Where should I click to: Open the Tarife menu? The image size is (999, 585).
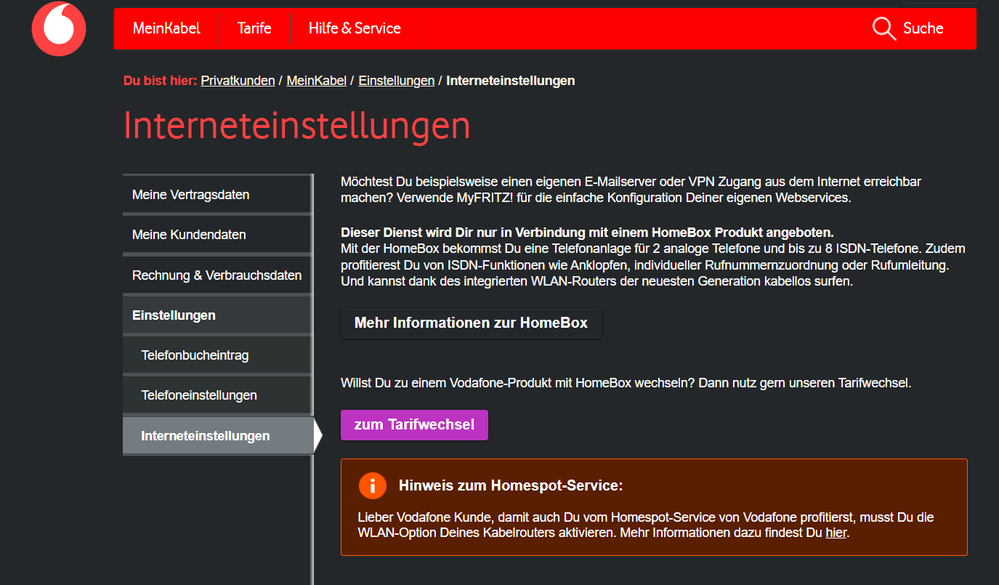click(254, 29)
